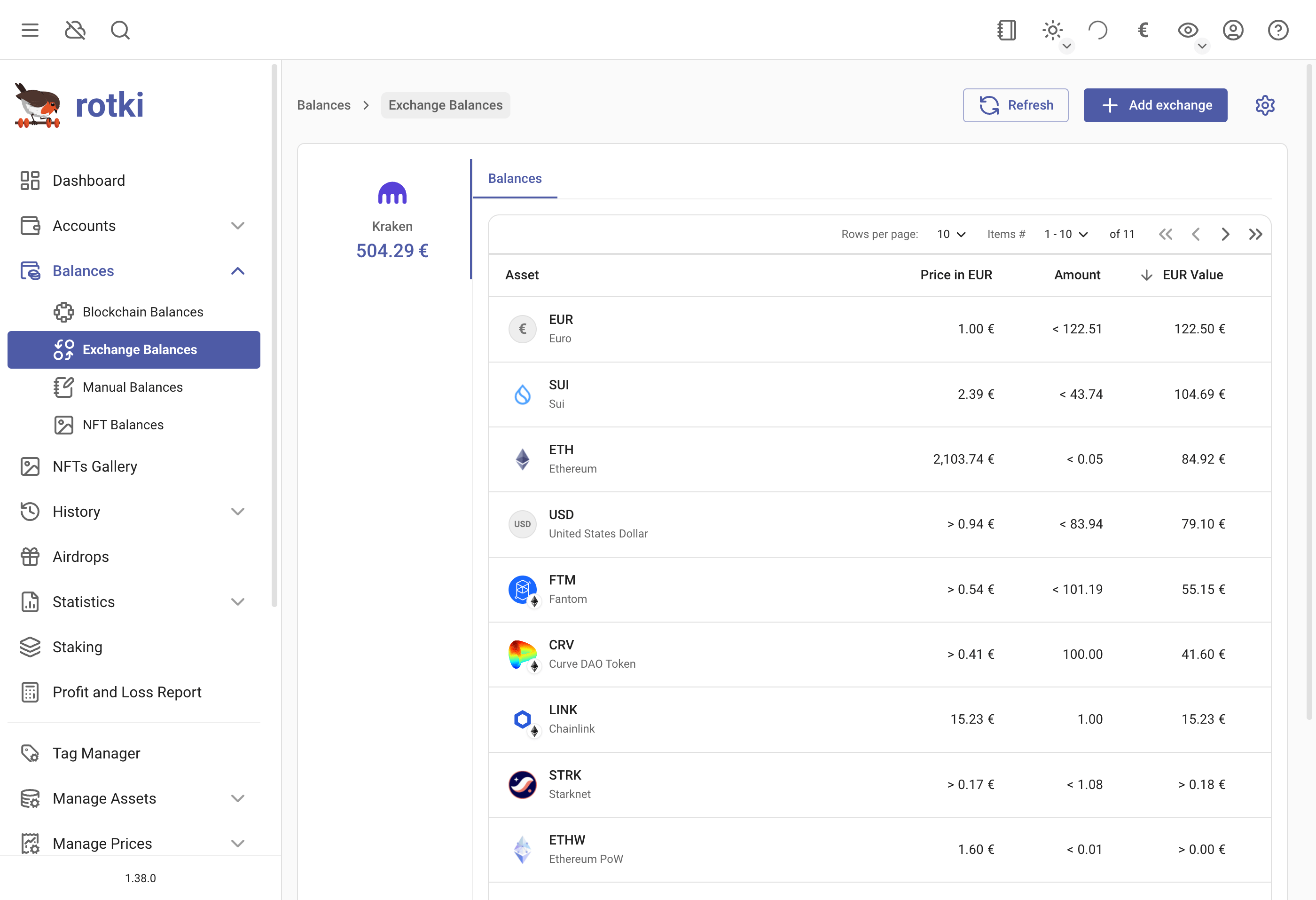The width and height of the screenshot is (1316, 900).
Task: Toggle the hamburger navigation menu
Action: pyautogui.click(x=30, y=30)
